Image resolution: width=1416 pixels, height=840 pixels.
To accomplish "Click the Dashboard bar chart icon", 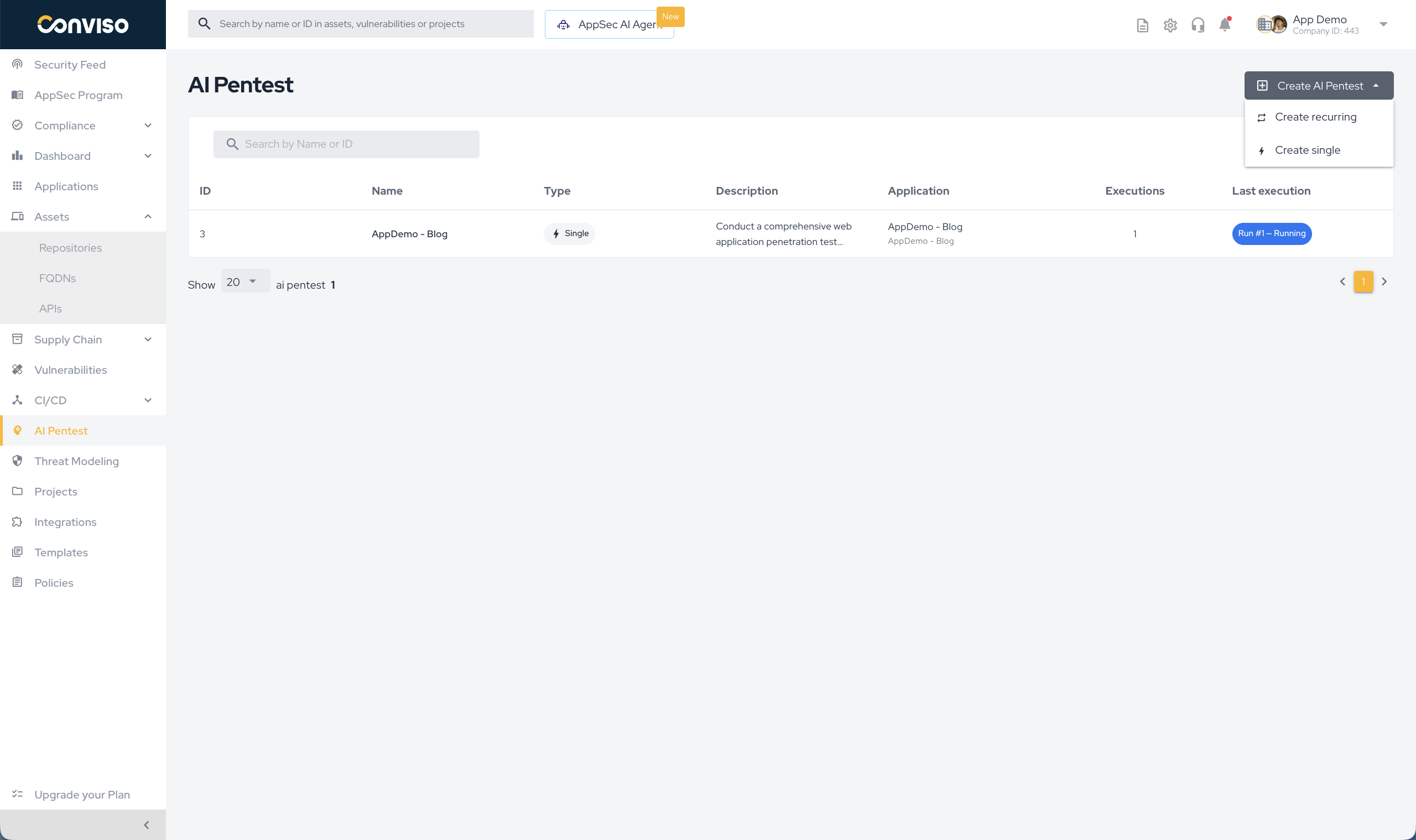I will tap(18, 155).
